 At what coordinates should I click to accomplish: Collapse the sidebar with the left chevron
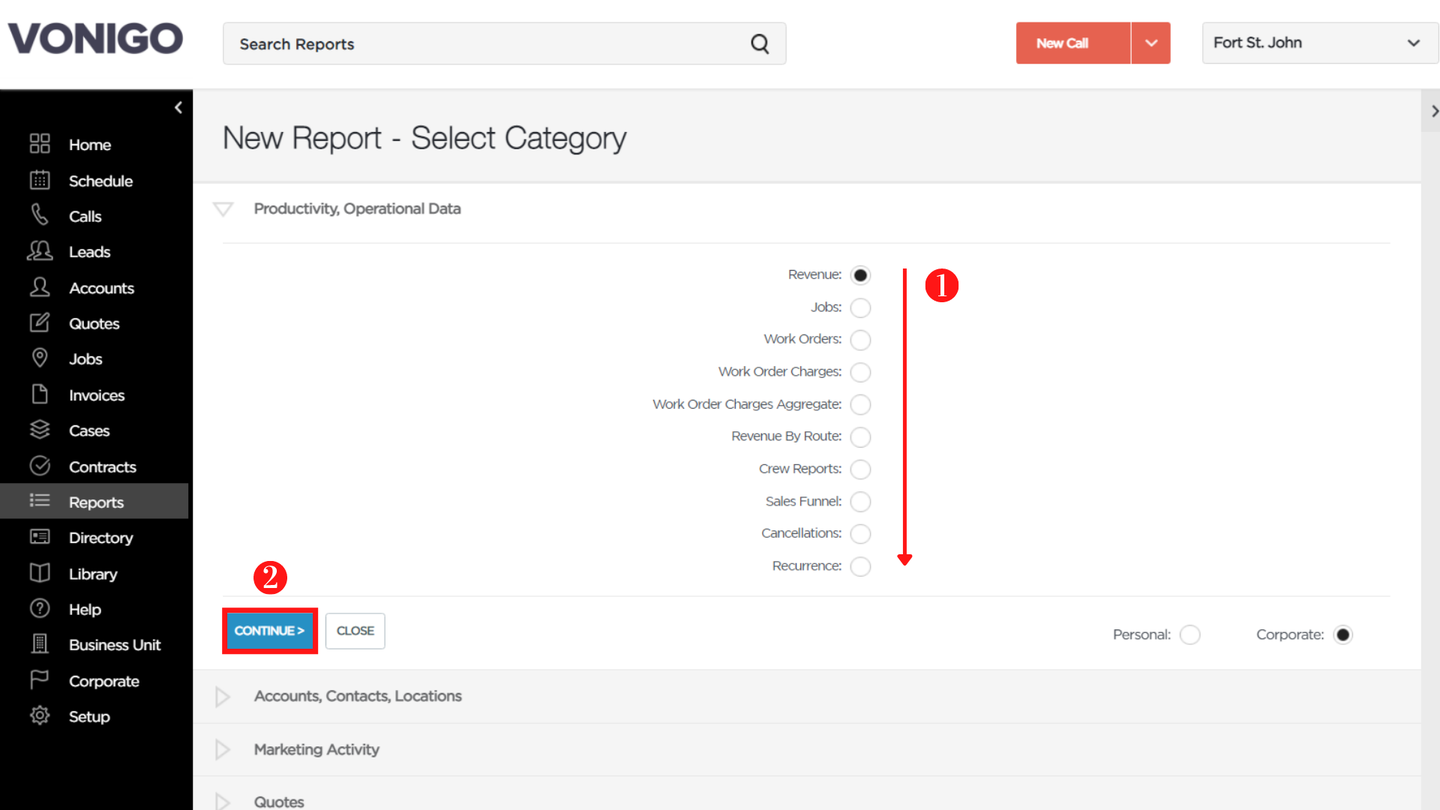click(178, 108)
